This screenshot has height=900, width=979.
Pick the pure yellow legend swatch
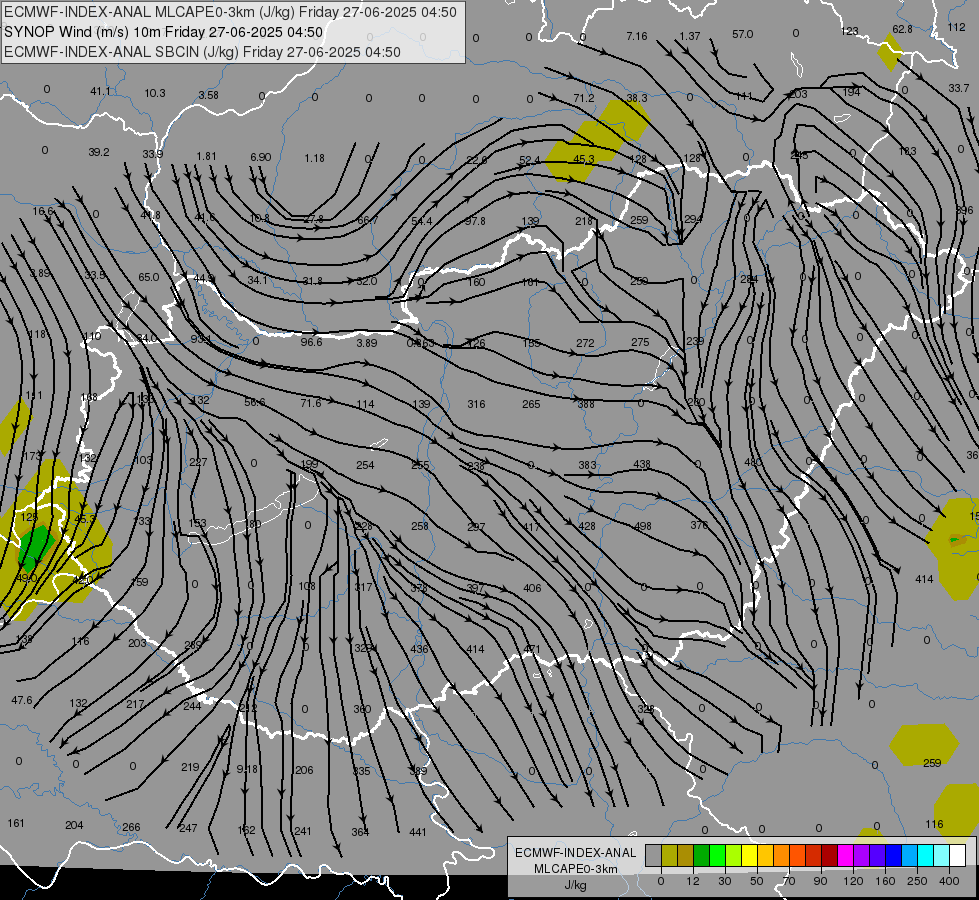click(749, 856)
